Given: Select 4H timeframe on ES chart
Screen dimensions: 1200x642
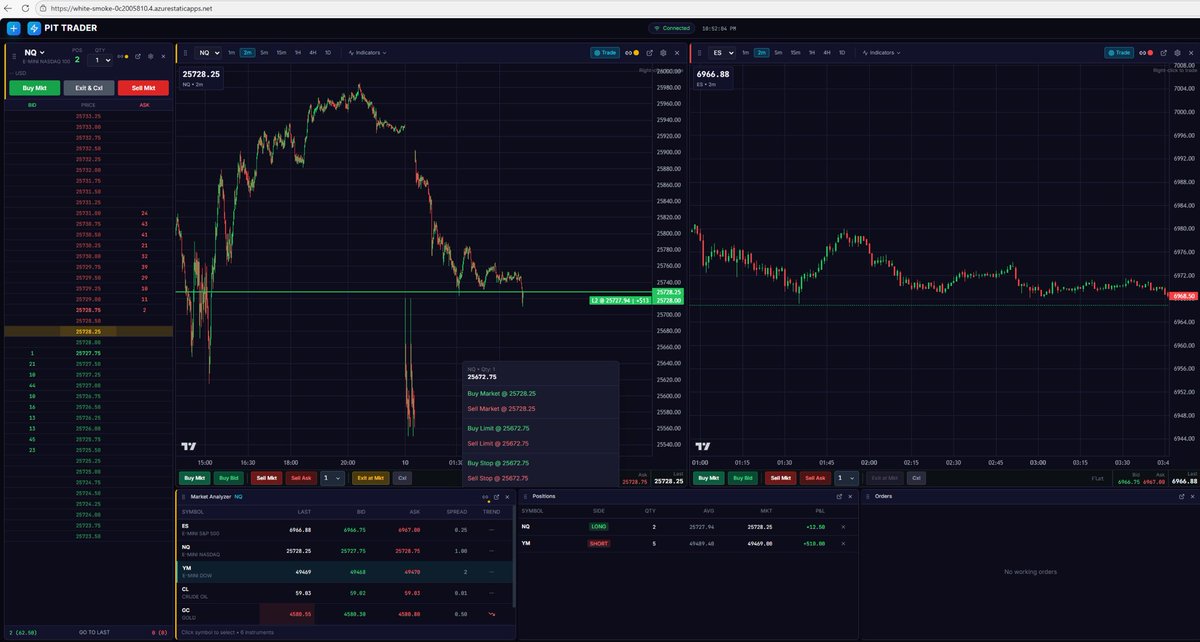Looking at the screenshot, I should pyautogui.click(x=826, y=52).
